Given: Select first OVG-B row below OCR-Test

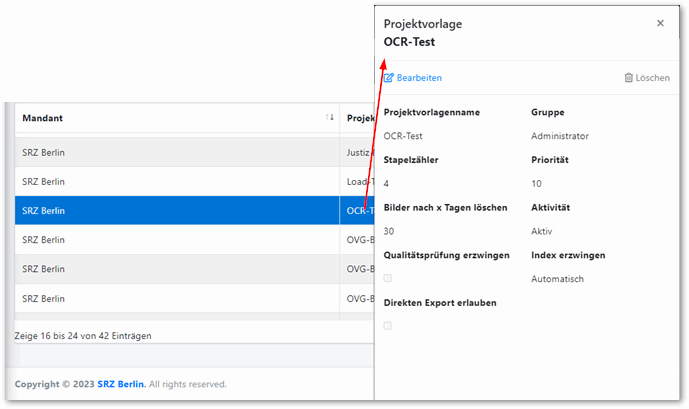Looking at the screenshot, I should 194,239.
